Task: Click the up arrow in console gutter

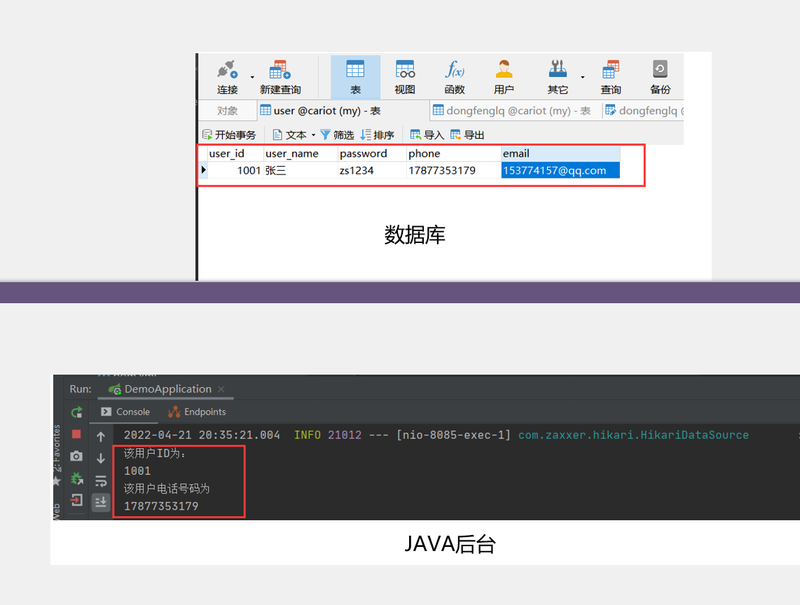Action: 101,437
